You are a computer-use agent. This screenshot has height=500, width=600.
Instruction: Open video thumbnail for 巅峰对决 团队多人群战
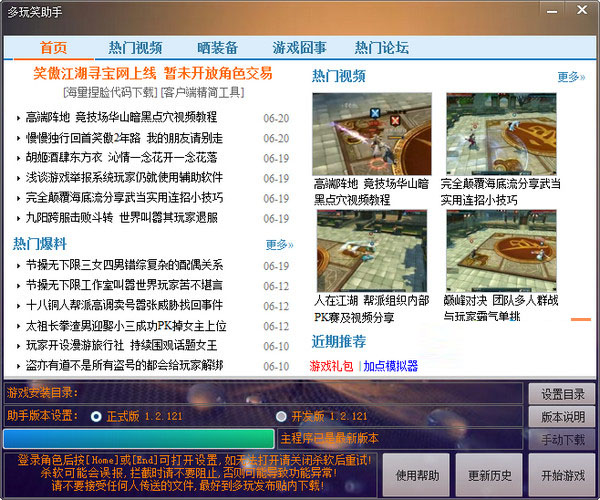point(501,251)
